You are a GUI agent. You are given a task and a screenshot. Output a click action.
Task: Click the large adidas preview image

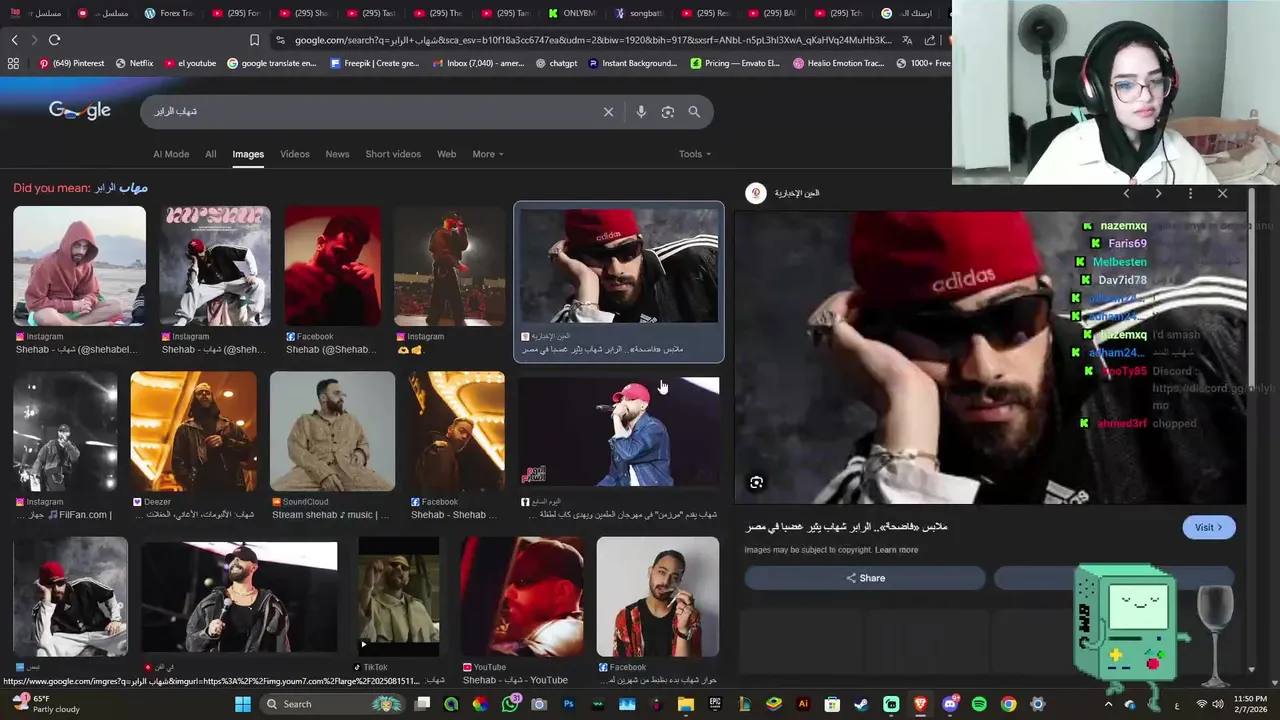990,358
